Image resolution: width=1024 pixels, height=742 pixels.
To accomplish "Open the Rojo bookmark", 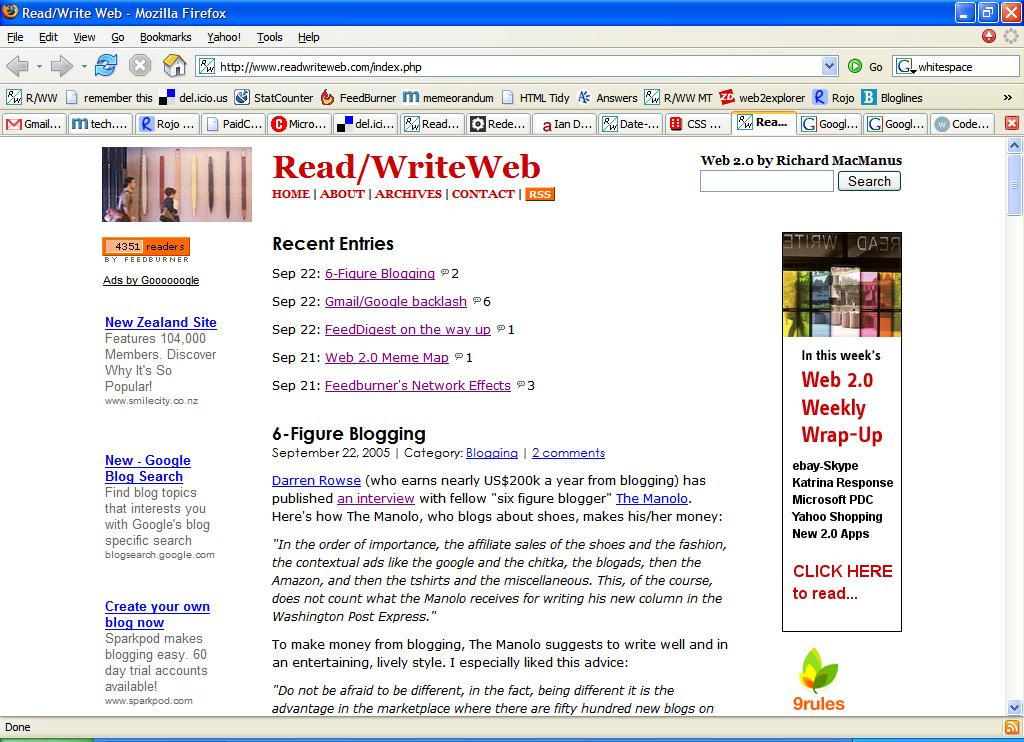I will click(x=834, y=97).
